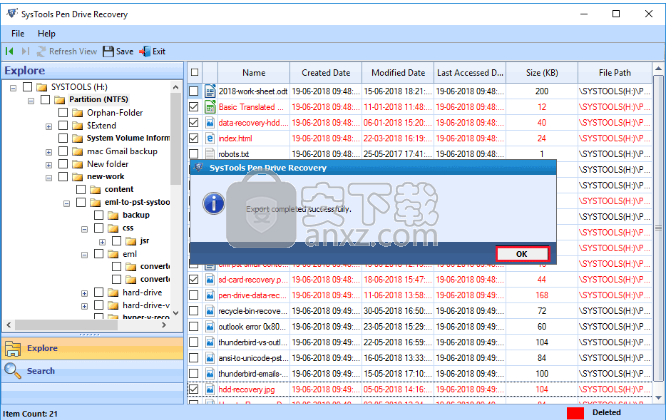
Task: Collapse the new-work folder node
Action: pos(49,178)
